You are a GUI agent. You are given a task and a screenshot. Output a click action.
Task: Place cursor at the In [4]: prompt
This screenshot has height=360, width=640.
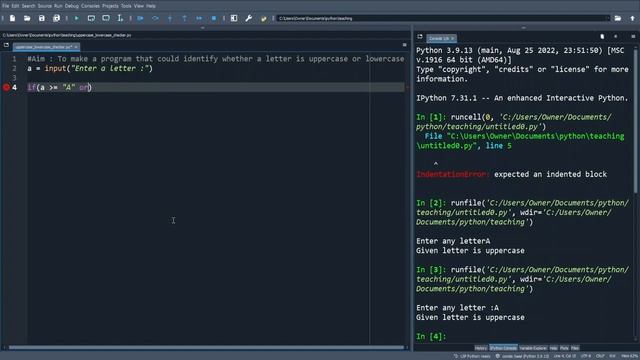pos(431,337)
